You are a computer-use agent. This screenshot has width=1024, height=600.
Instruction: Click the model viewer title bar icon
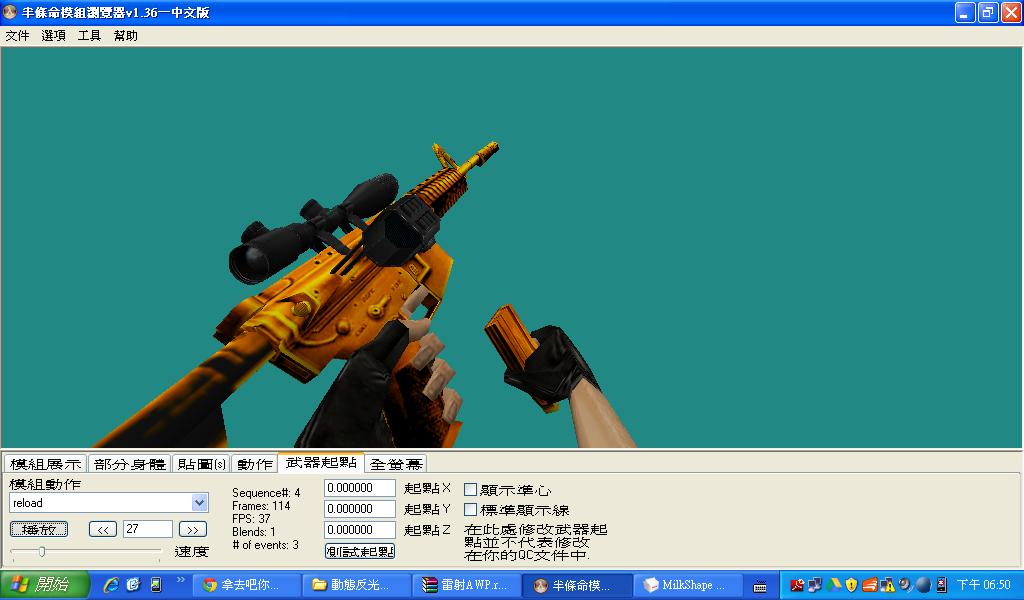point(10,12)
